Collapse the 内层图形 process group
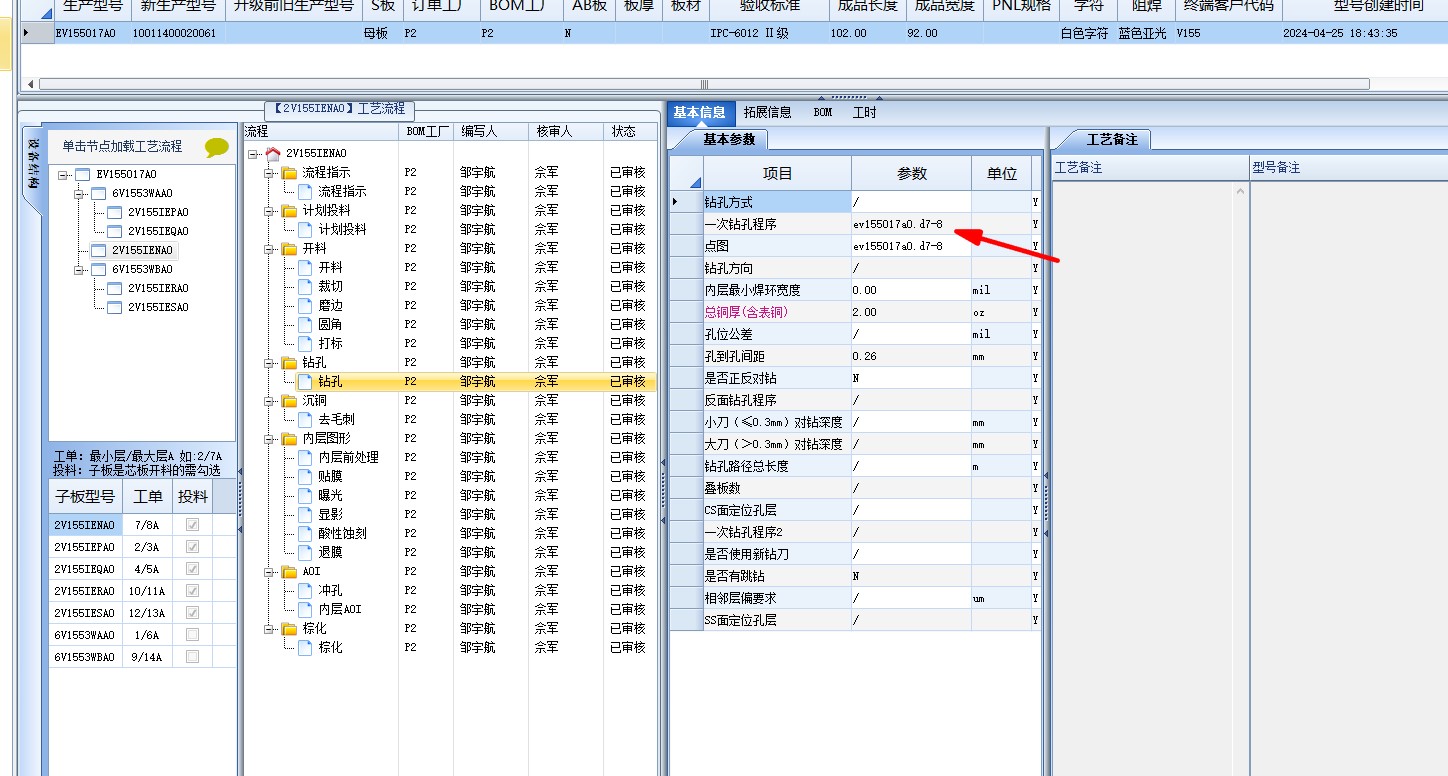1448x776 pixels. pyautogui.click(x=270, y=439)
